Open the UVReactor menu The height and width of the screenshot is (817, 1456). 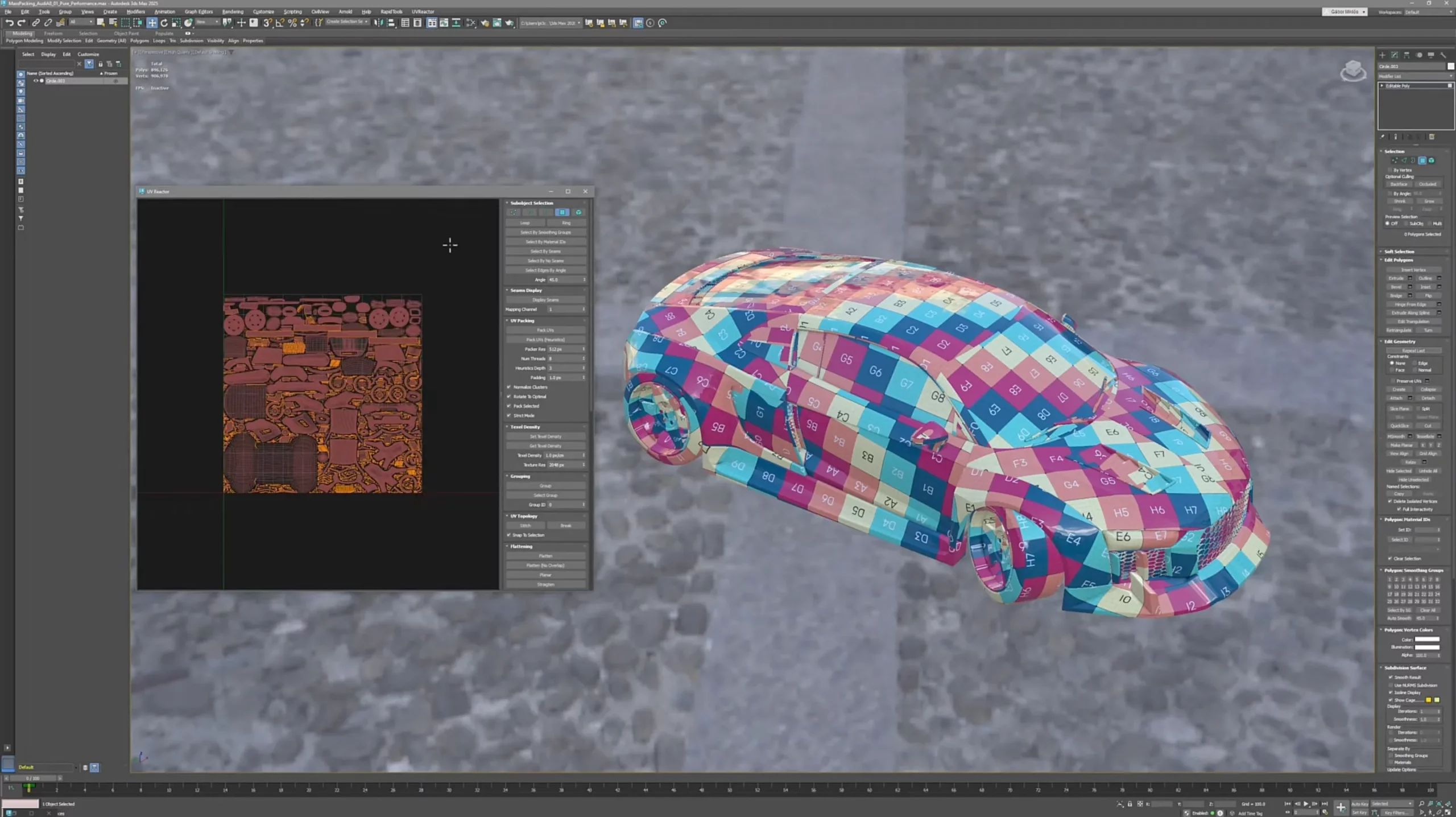[x=423, y=11]
